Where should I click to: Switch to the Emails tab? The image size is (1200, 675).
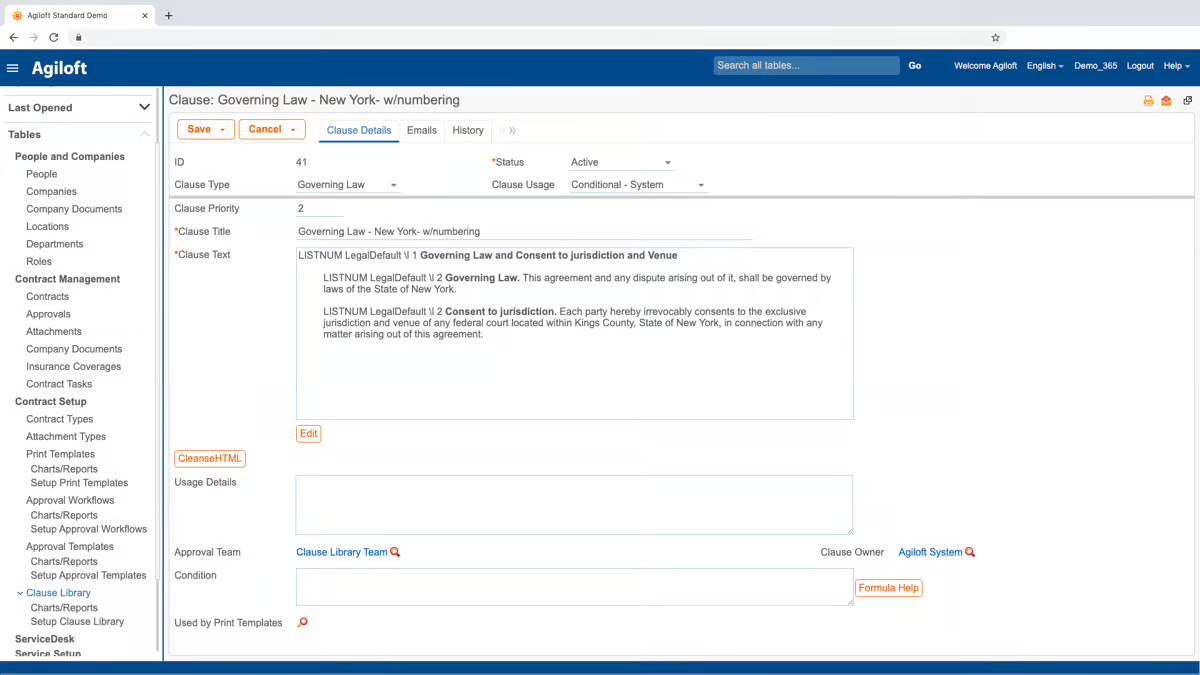(421, 130)
